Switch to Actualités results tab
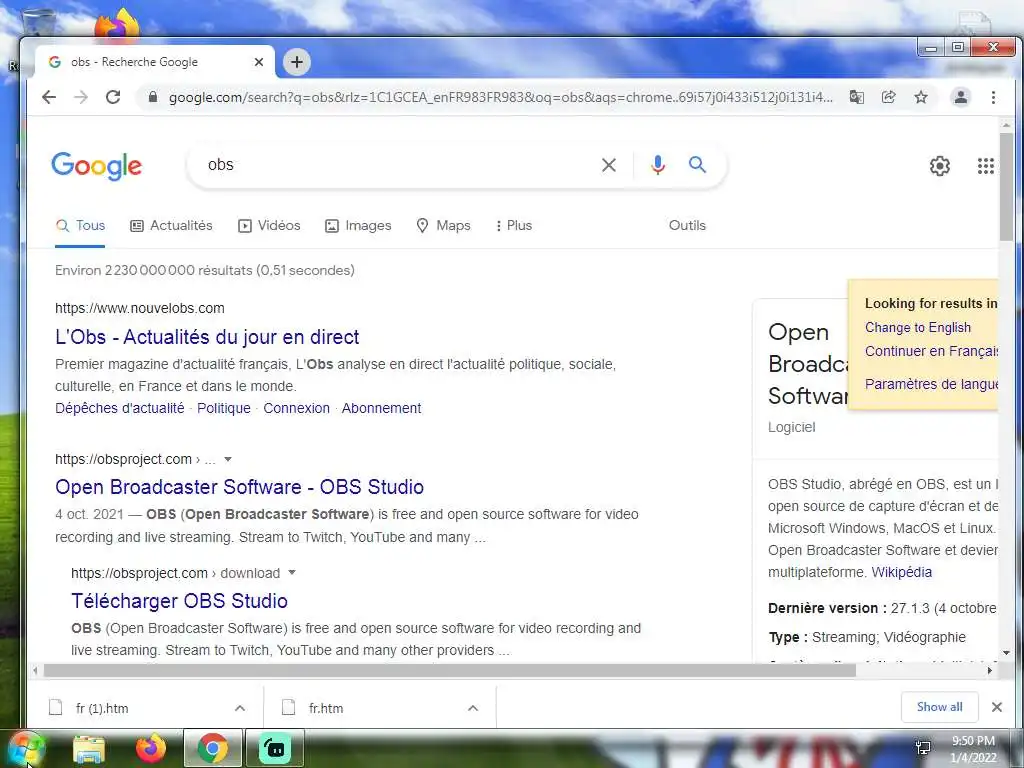The width and height of the screenshot is (1024, 768). tap(171, 225)
